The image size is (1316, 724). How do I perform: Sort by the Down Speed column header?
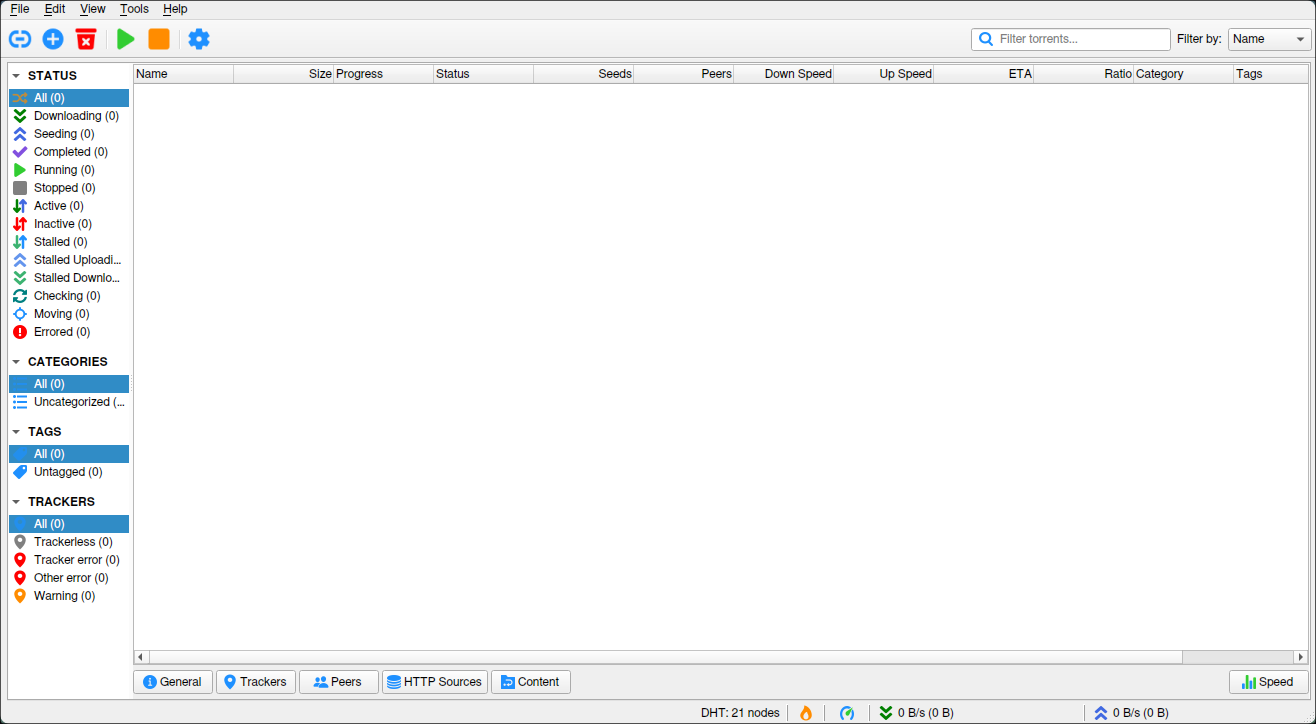[784, 74]
